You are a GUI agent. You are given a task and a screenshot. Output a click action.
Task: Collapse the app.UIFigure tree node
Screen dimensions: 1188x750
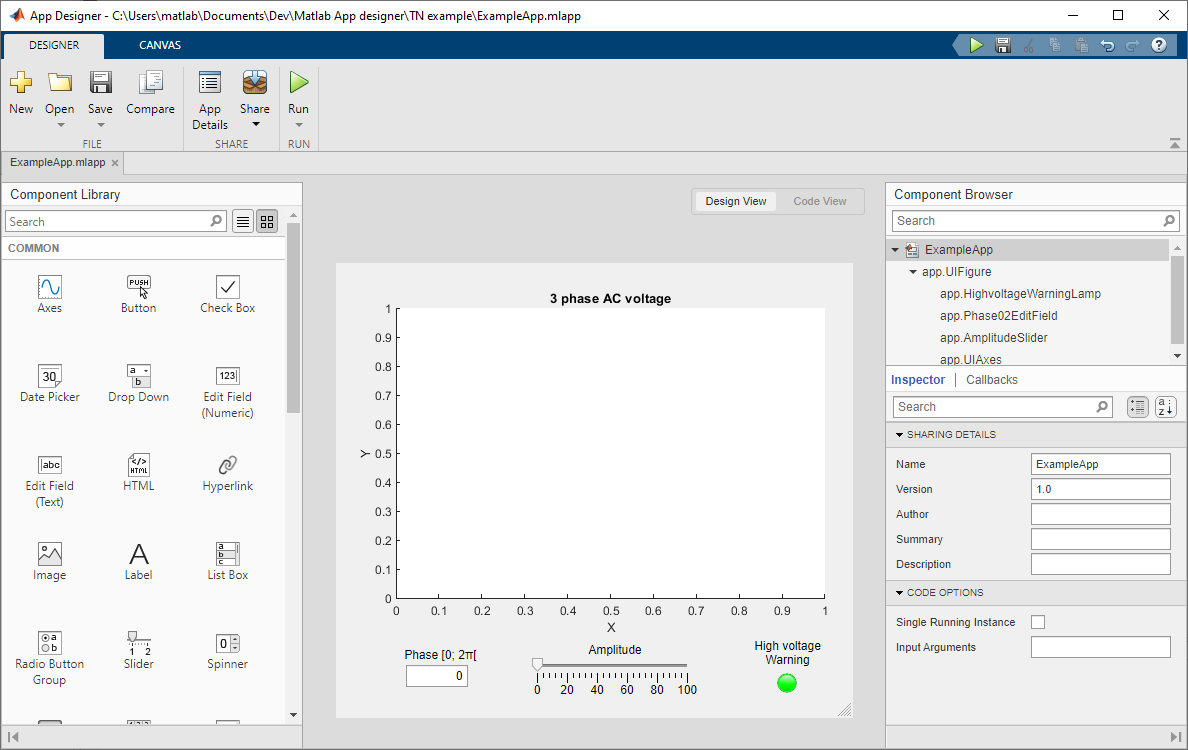(x=913, y=272)
